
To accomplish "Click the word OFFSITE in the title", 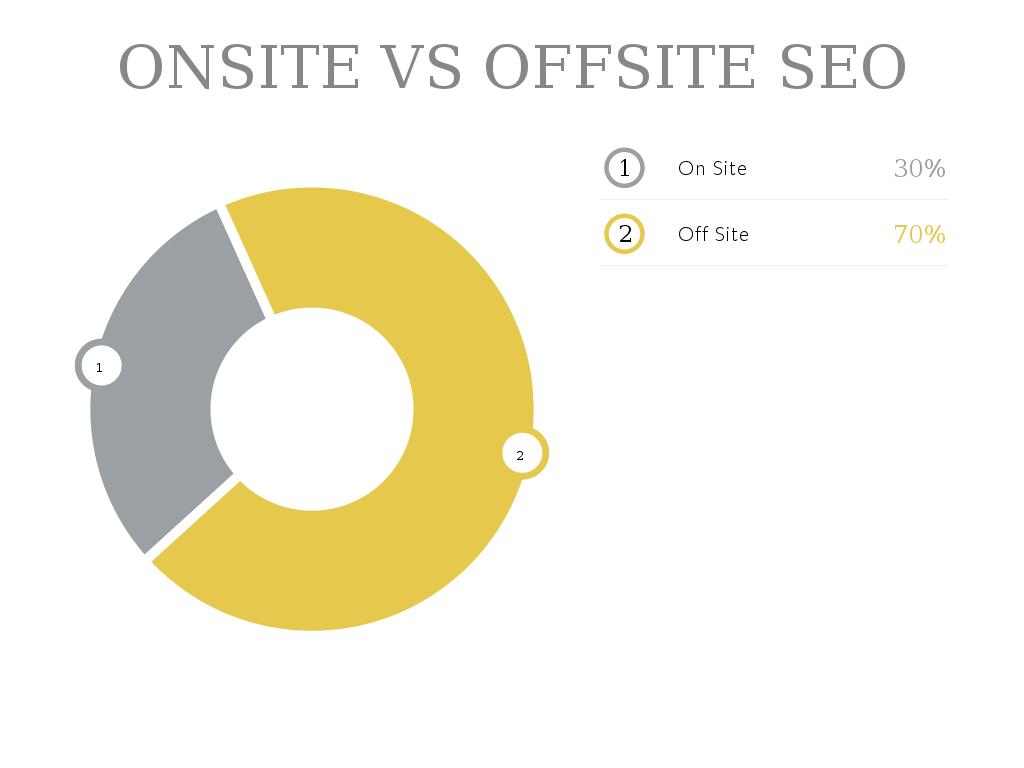I will click(620, 67).
